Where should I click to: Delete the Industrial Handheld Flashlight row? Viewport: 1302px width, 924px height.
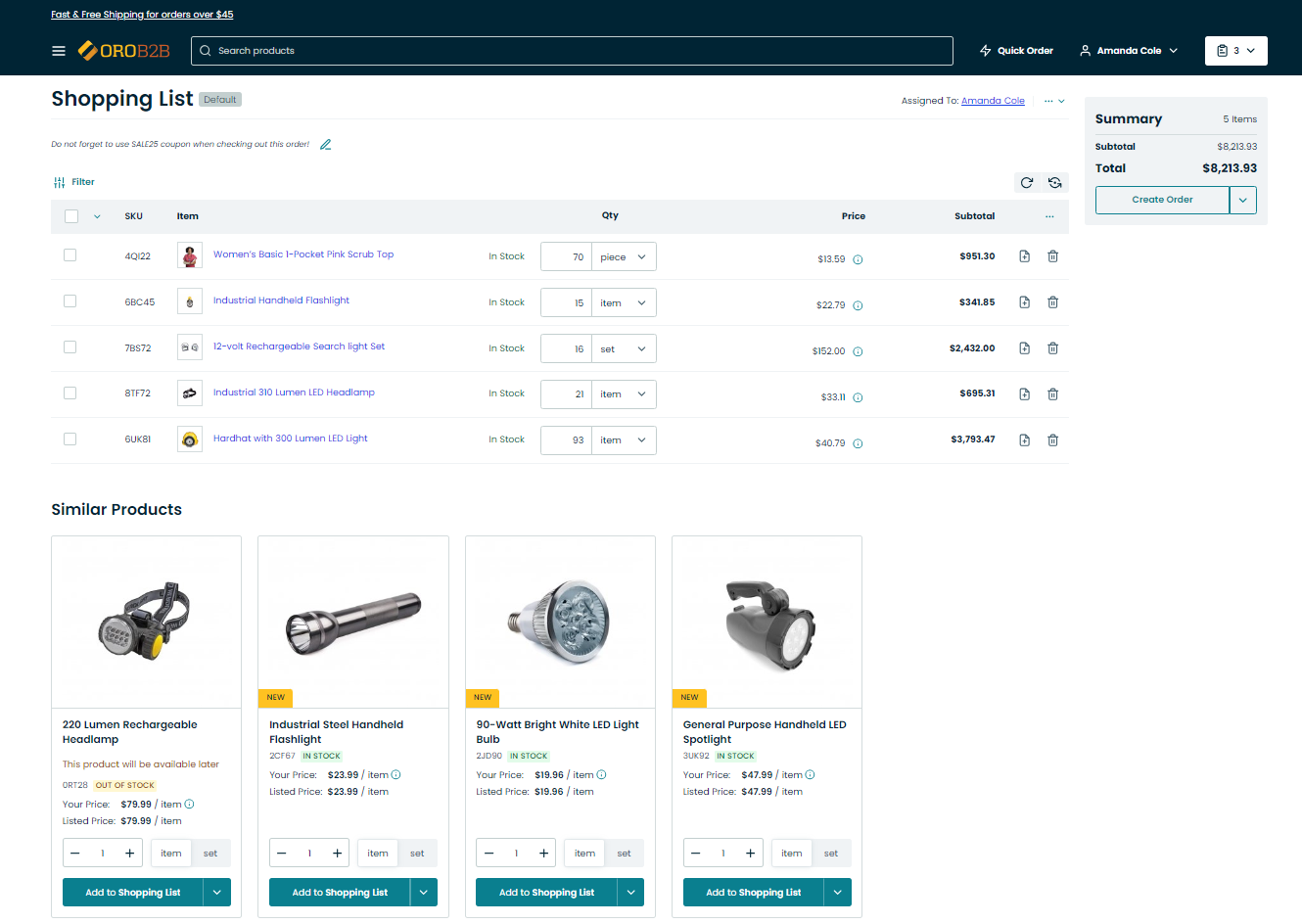(x=1052, y=302)
